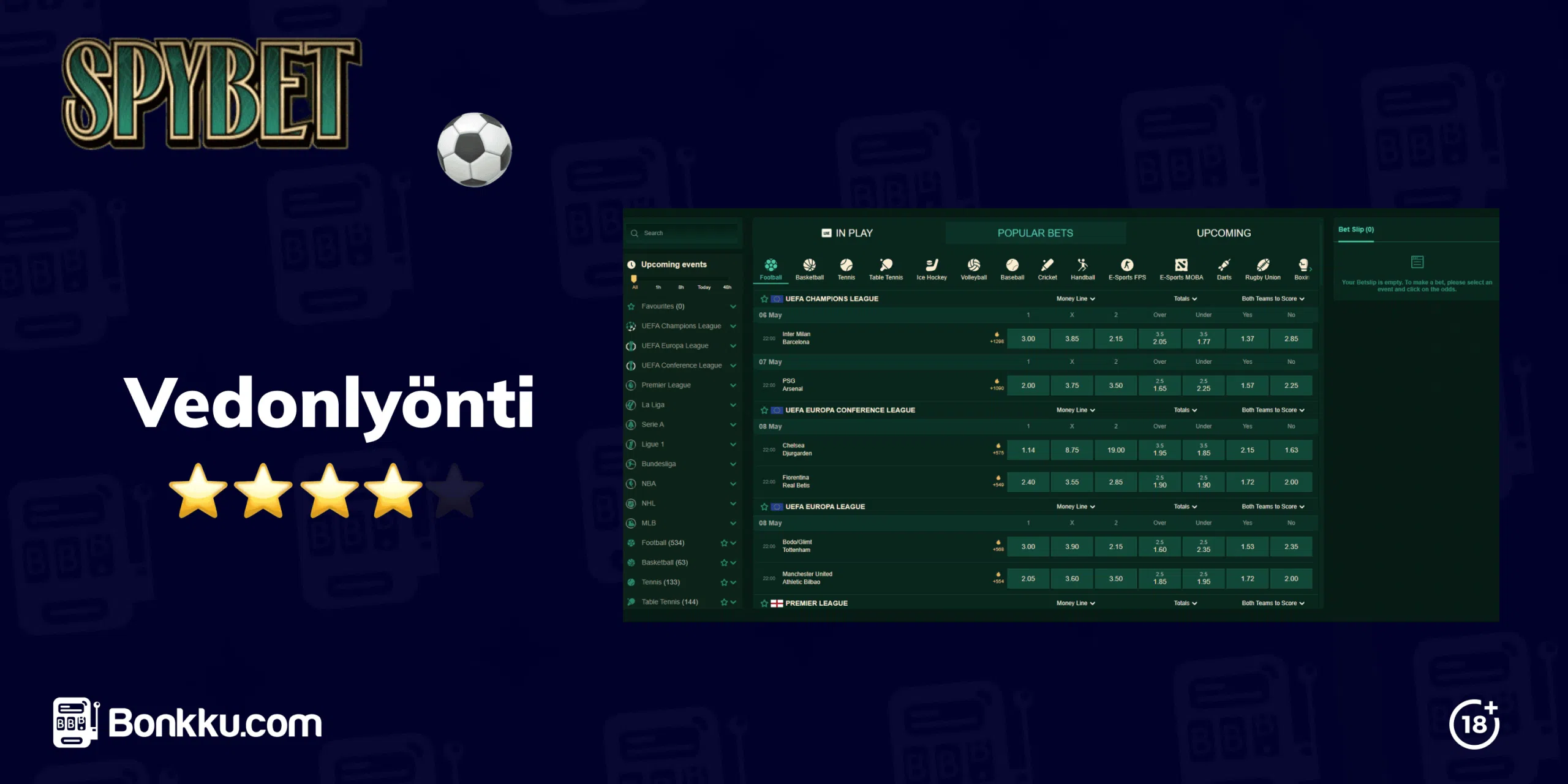1568x784 pixels.
Task: Favourite the Premier League header star
Action: click(x=764, y=604)
